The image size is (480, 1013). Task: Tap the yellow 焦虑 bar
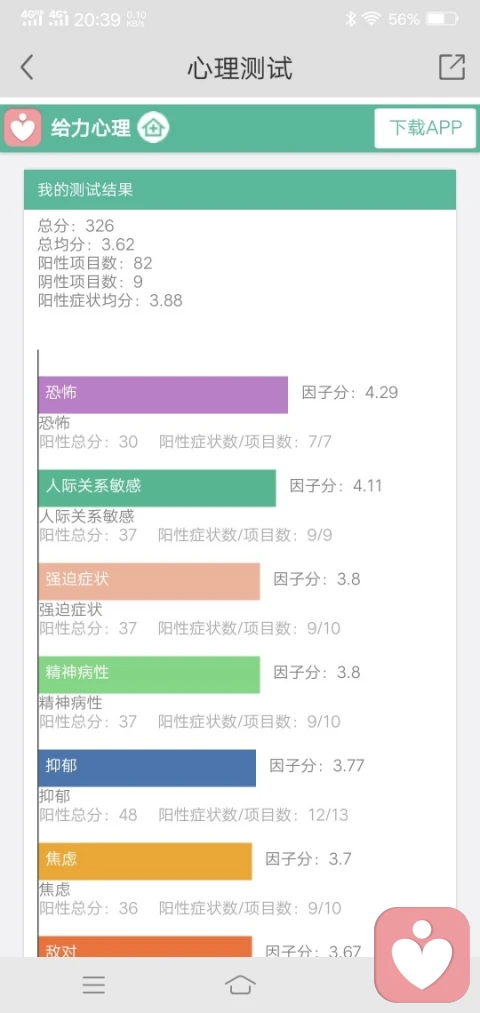tap(145, 861)
